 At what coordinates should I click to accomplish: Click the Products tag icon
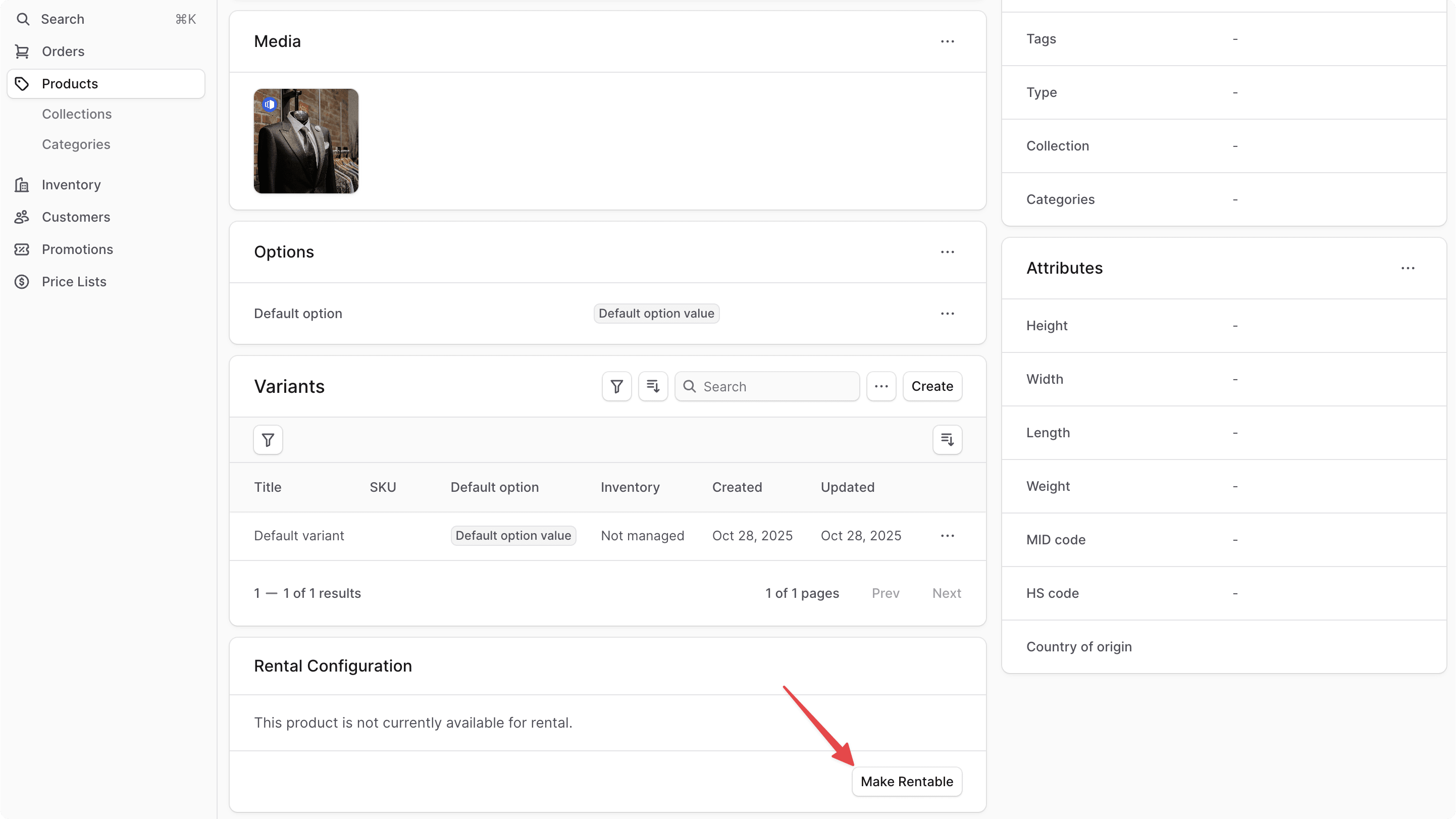coord(23,84)
